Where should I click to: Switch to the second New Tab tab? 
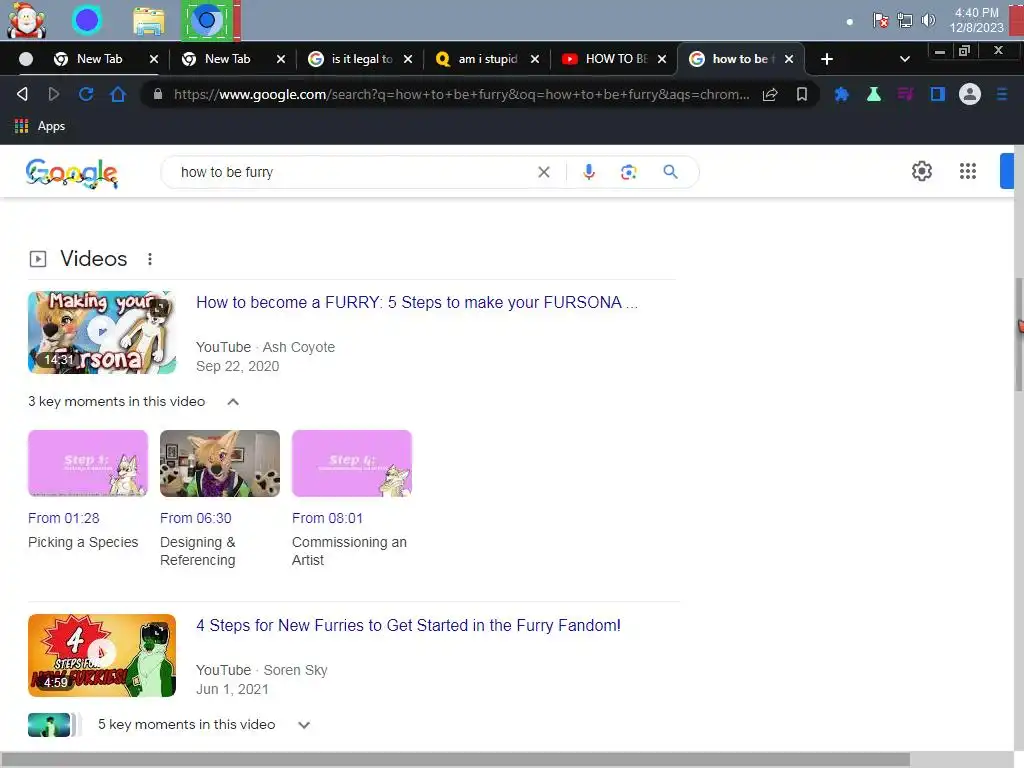tap(227, 59)
